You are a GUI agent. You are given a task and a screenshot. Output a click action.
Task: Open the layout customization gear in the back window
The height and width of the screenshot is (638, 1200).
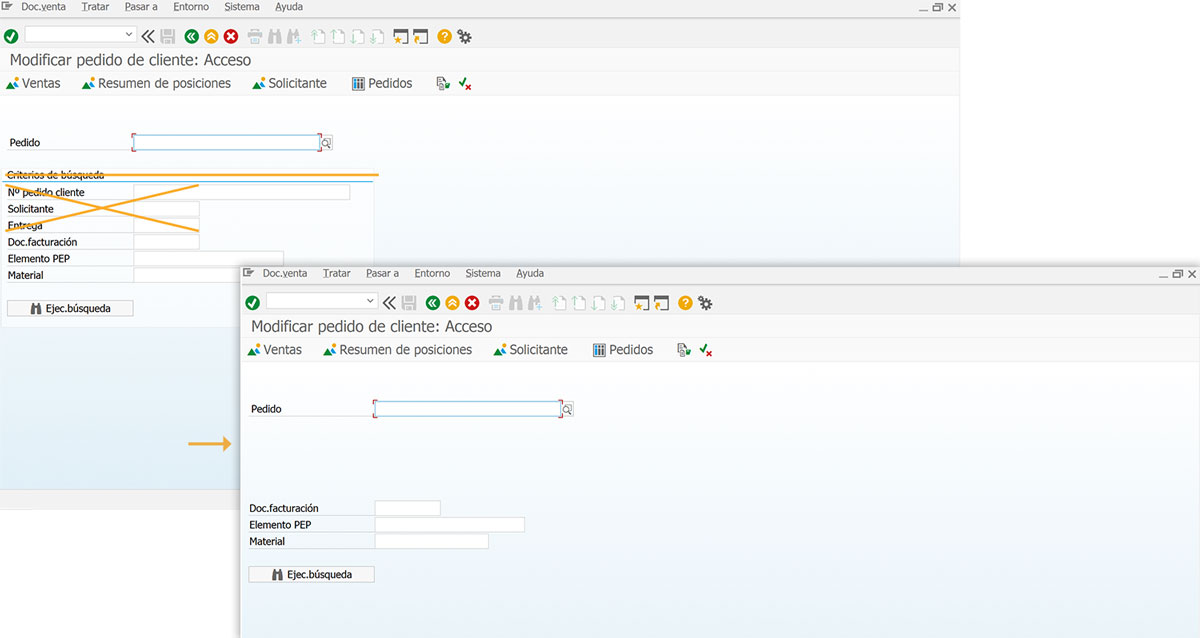pos(464,37)
